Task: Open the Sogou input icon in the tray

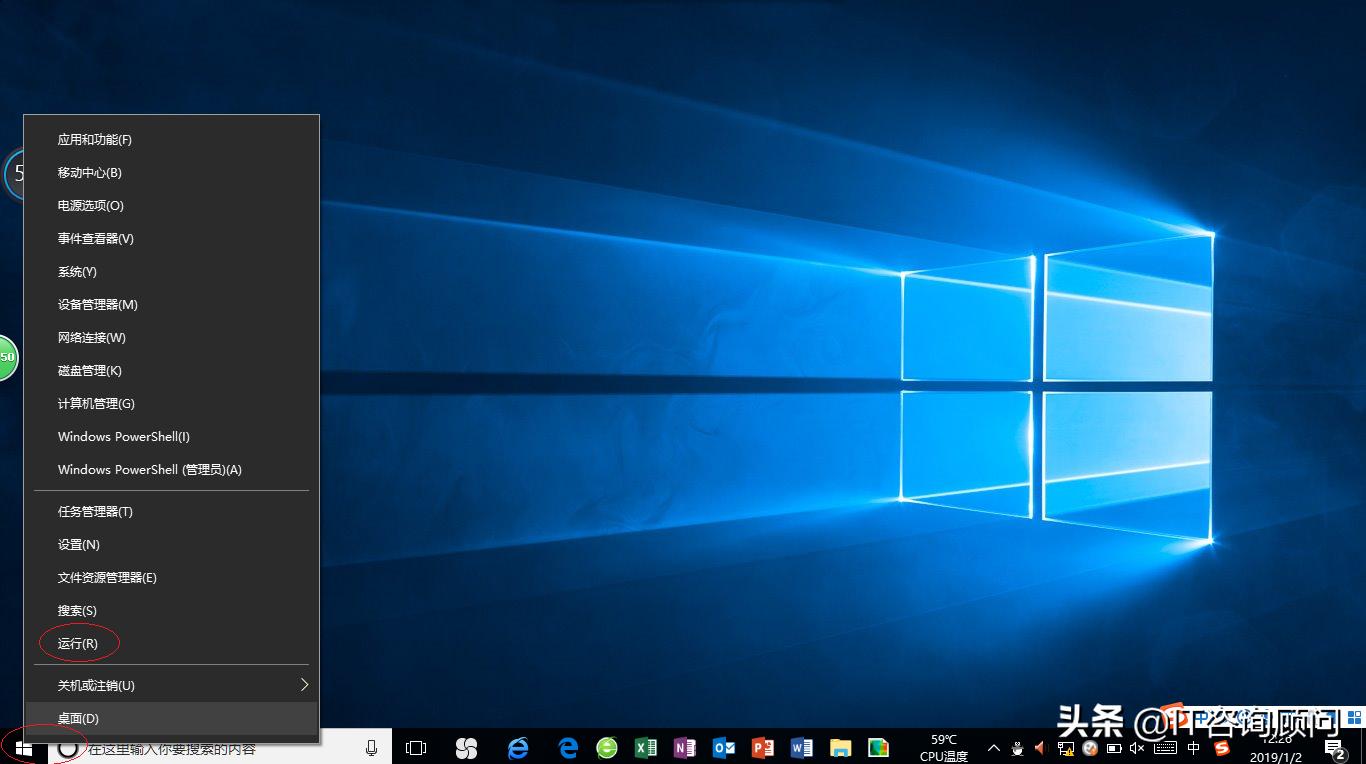Action: [1224, 748]
